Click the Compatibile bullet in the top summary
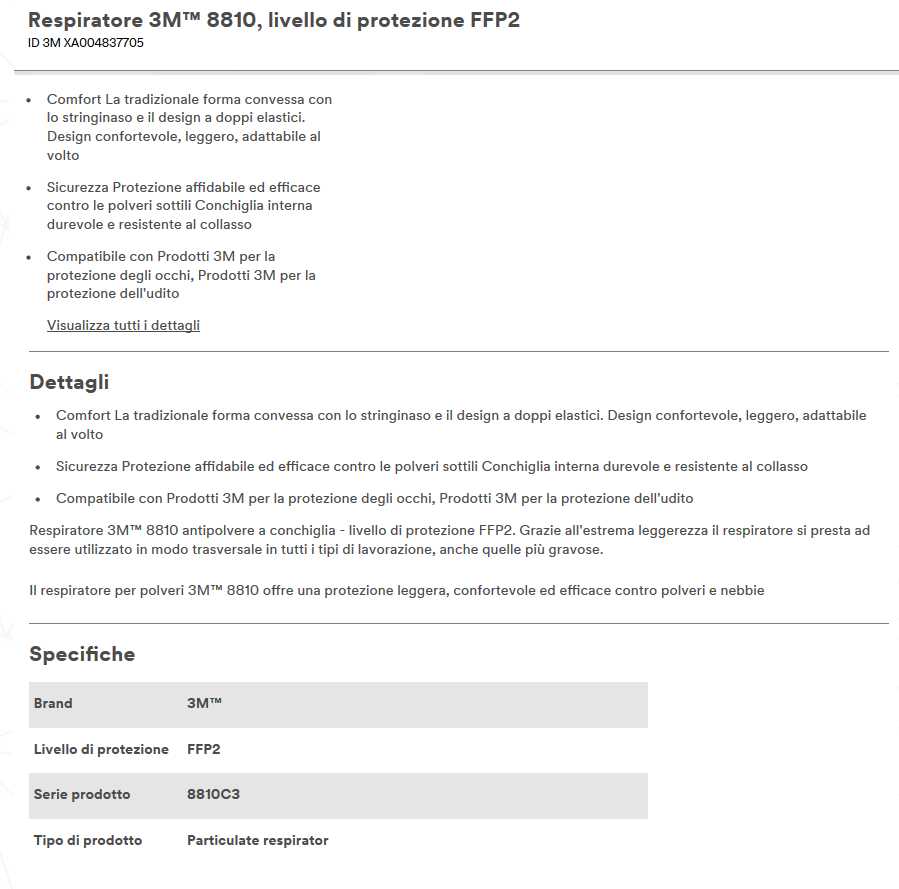The image size is (899, 889). coord(181,275)
